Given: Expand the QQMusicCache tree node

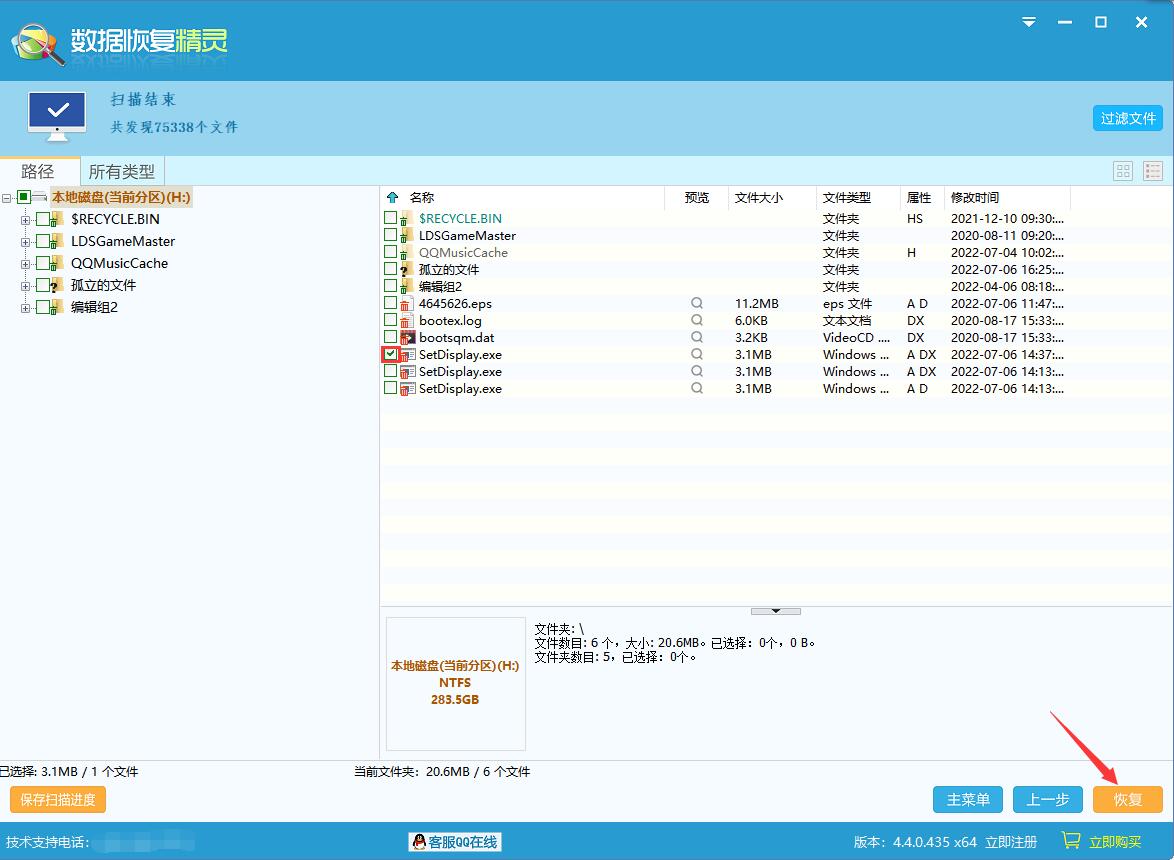Looking at the screenshot, I should 26,263.
